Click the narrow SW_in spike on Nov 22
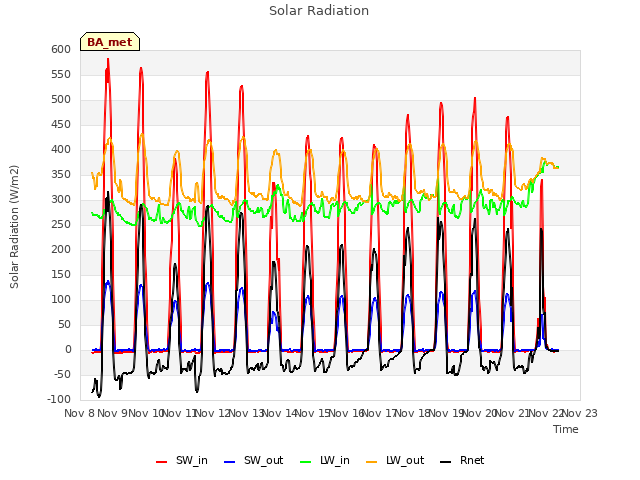Screen dimensions: 640x480 (542, 181)
